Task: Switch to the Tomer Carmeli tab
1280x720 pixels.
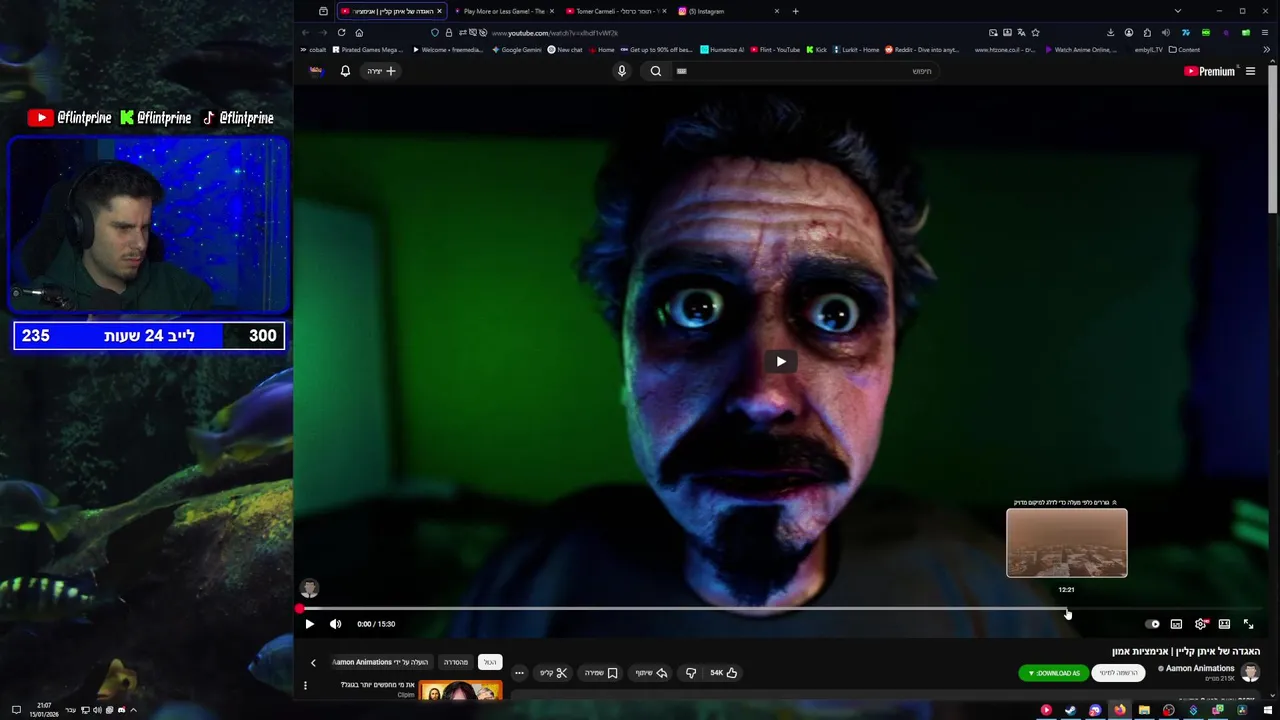Action: tap(616, 11)
